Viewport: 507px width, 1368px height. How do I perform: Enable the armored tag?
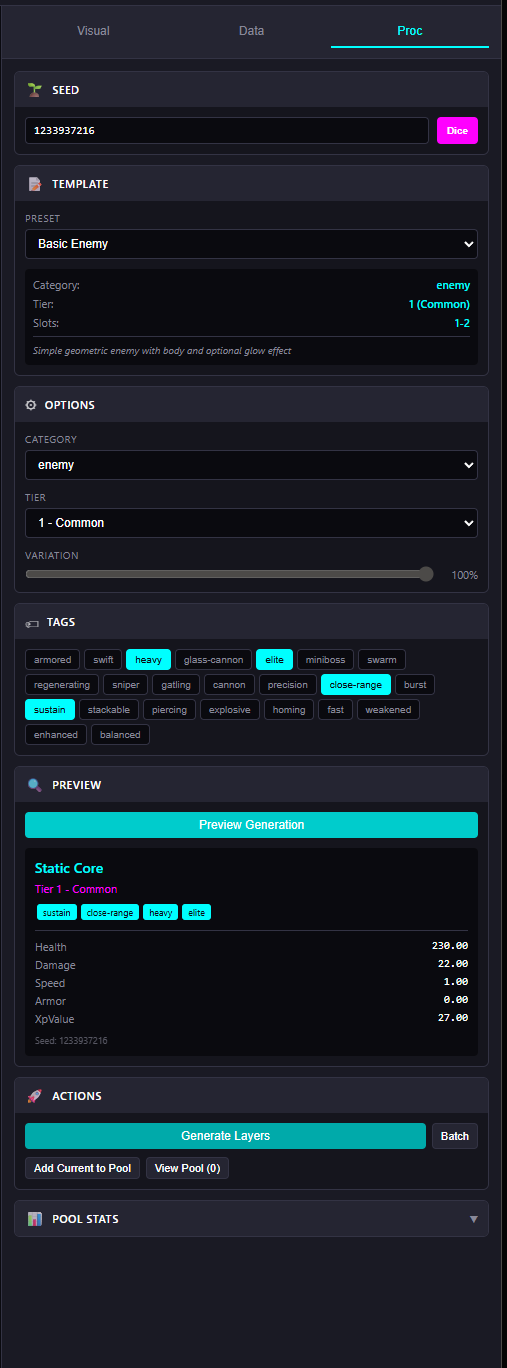coord(52,659)
